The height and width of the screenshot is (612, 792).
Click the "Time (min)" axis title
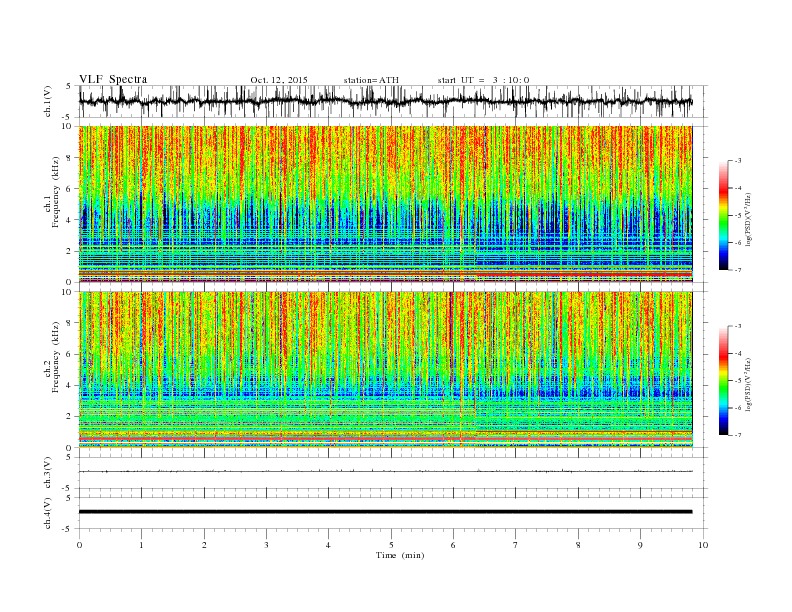400,555
